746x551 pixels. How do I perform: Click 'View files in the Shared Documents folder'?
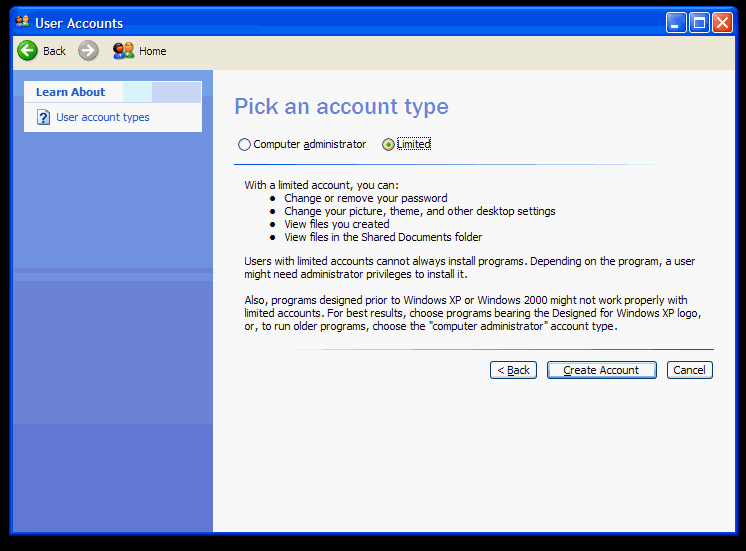[383, 237]
